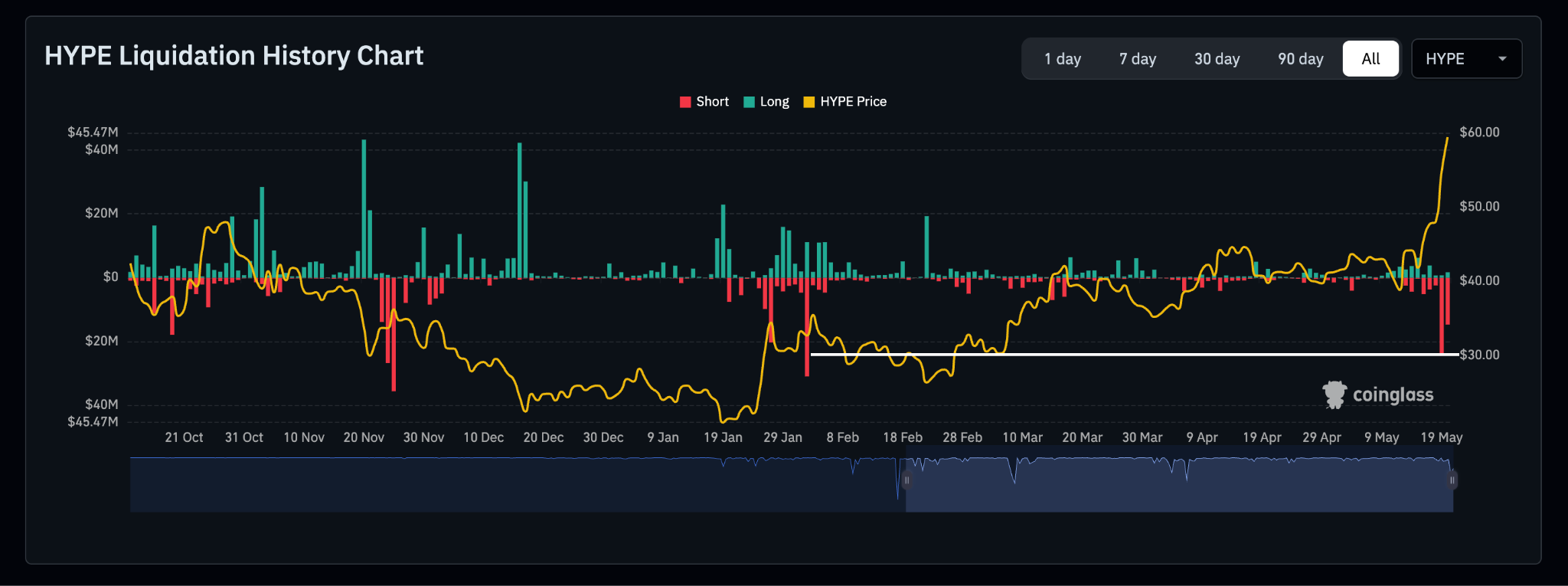Click the HYPE Liquidation History Chart title
The image size is (1568, 586).
point(234,56)
